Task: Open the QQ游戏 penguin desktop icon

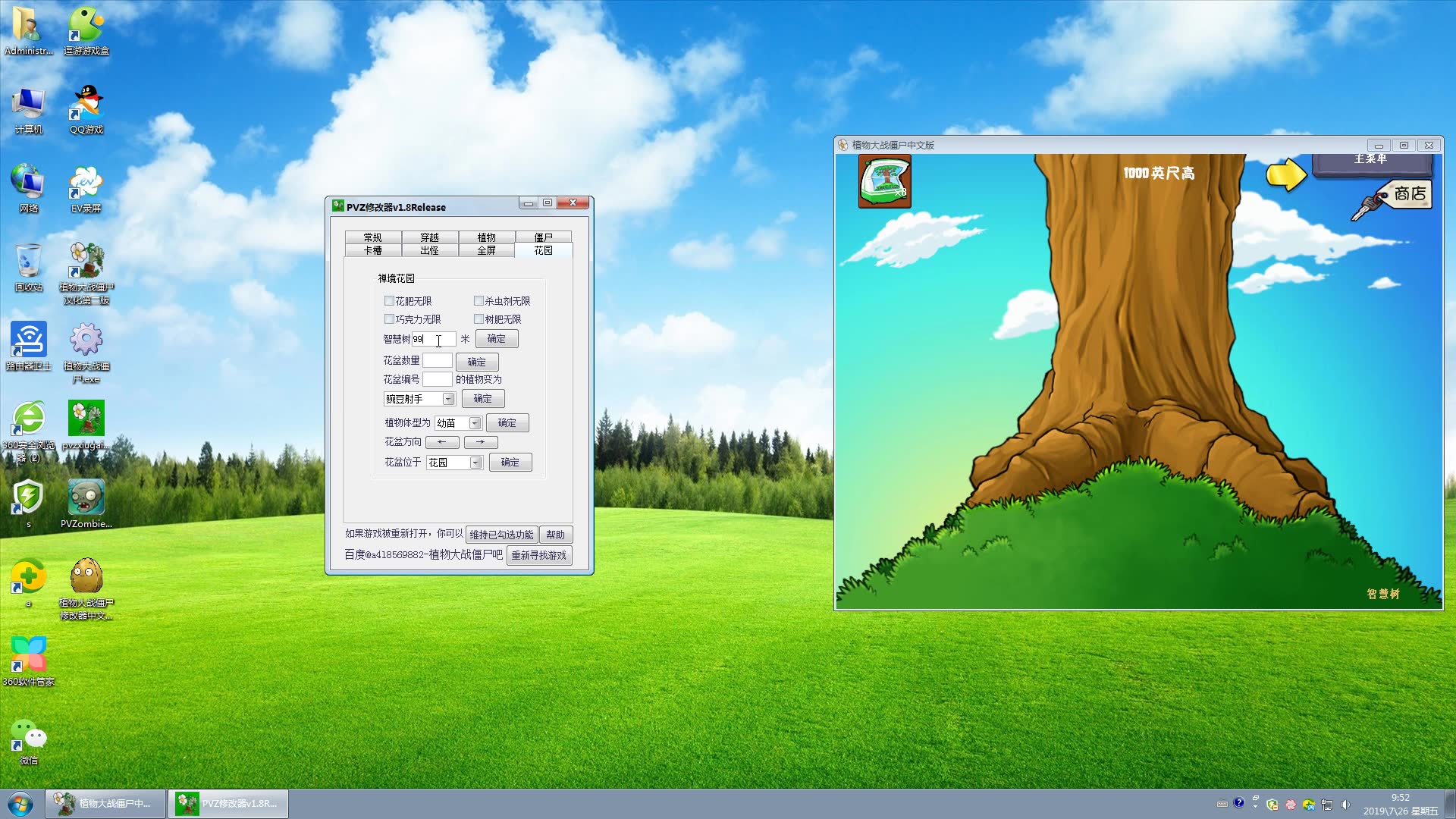Action: point(86,109)
